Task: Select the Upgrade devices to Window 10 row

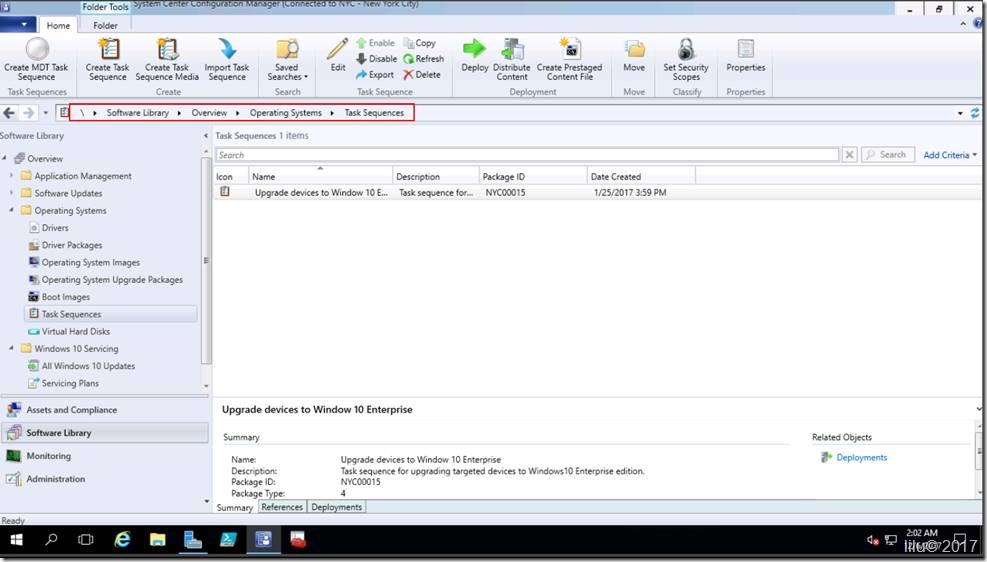Action: click(x=597, y=193)
